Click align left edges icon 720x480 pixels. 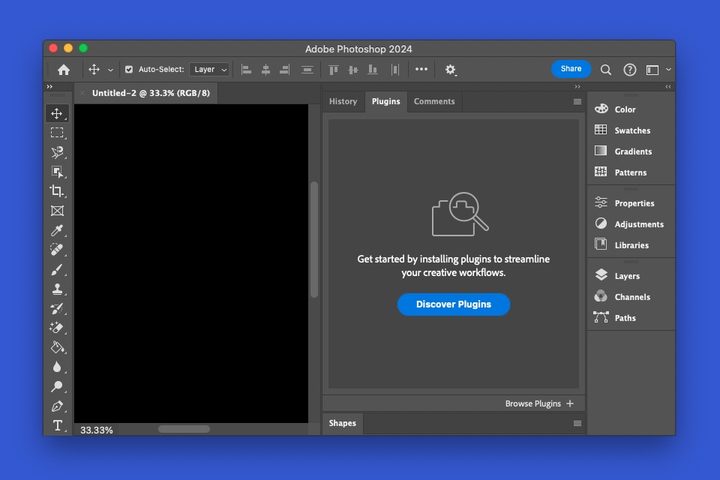tap(246, 70)
